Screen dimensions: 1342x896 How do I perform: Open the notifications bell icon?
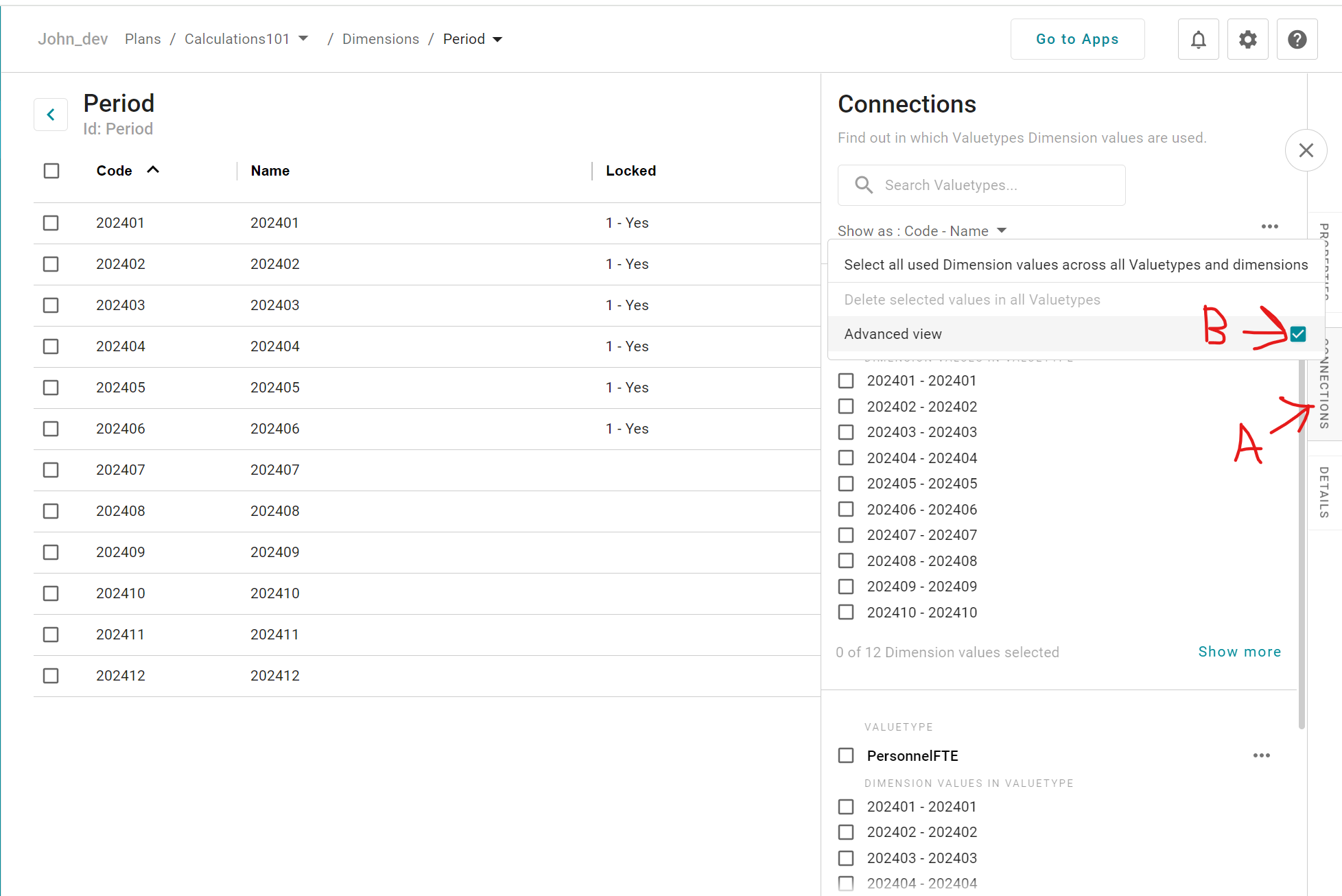pos(1198,39)
